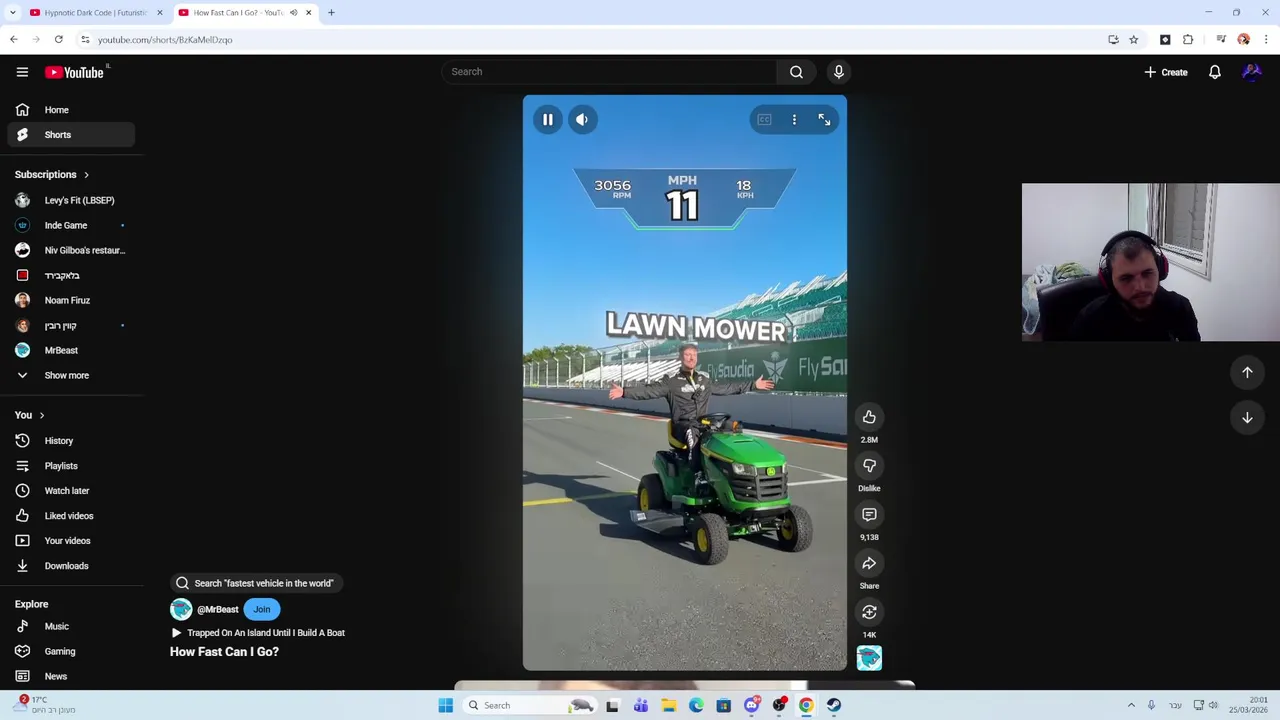
Task: Open Chrome media controls icon
Action: coord(1221,40)
